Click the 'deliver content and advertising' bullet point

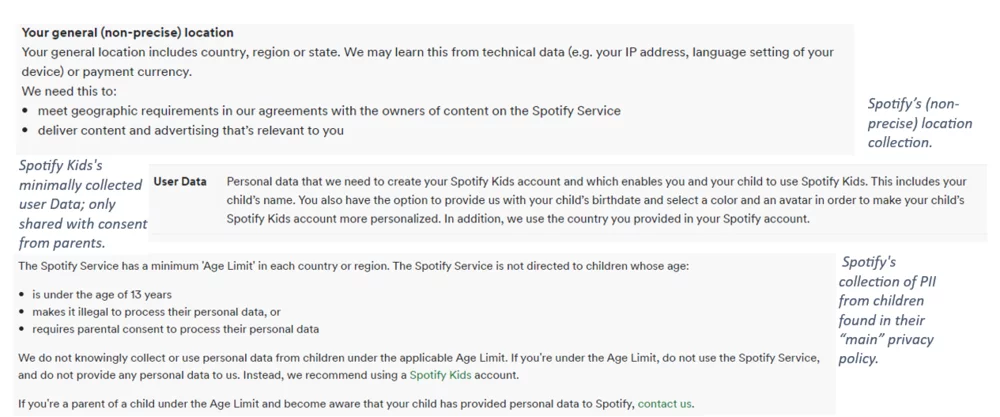[190, 130]
